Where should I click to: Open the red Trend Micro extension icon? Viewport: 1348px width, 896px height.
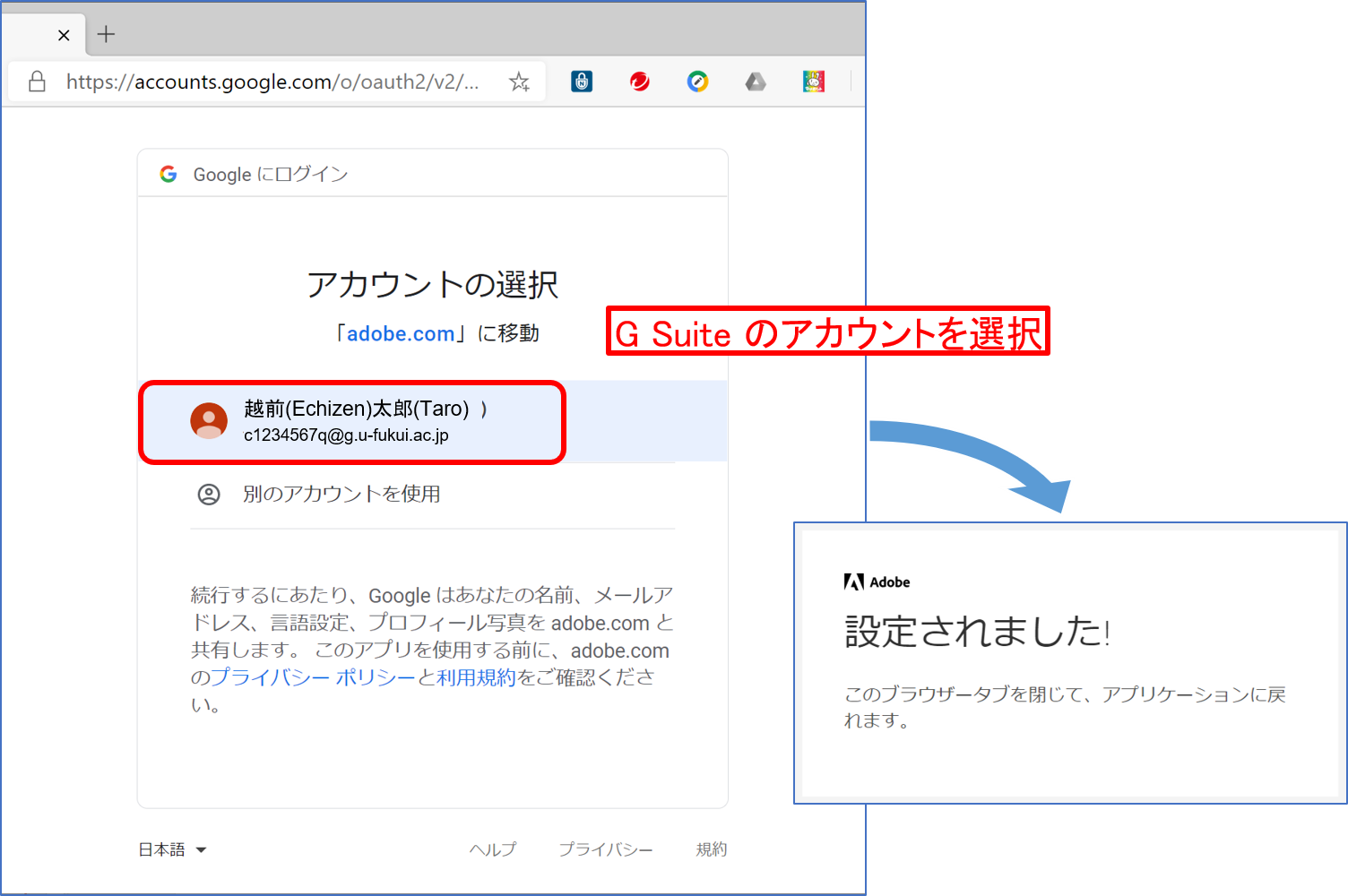click(639, 82)
